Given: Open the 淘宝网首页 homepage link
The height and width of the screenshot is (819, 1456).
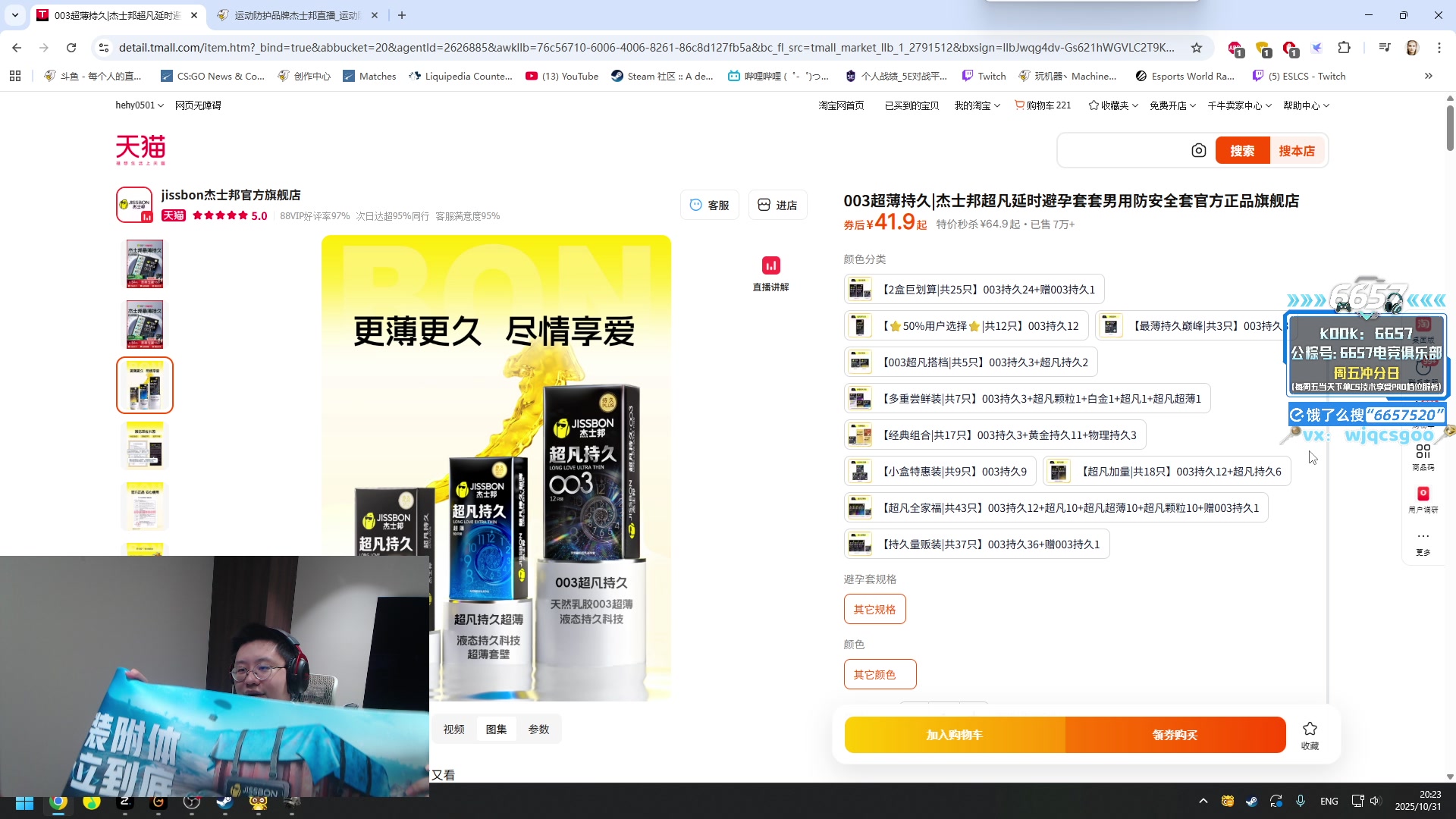Looking at the screenshot, I should pyautogui.click(x=842, y=105).
